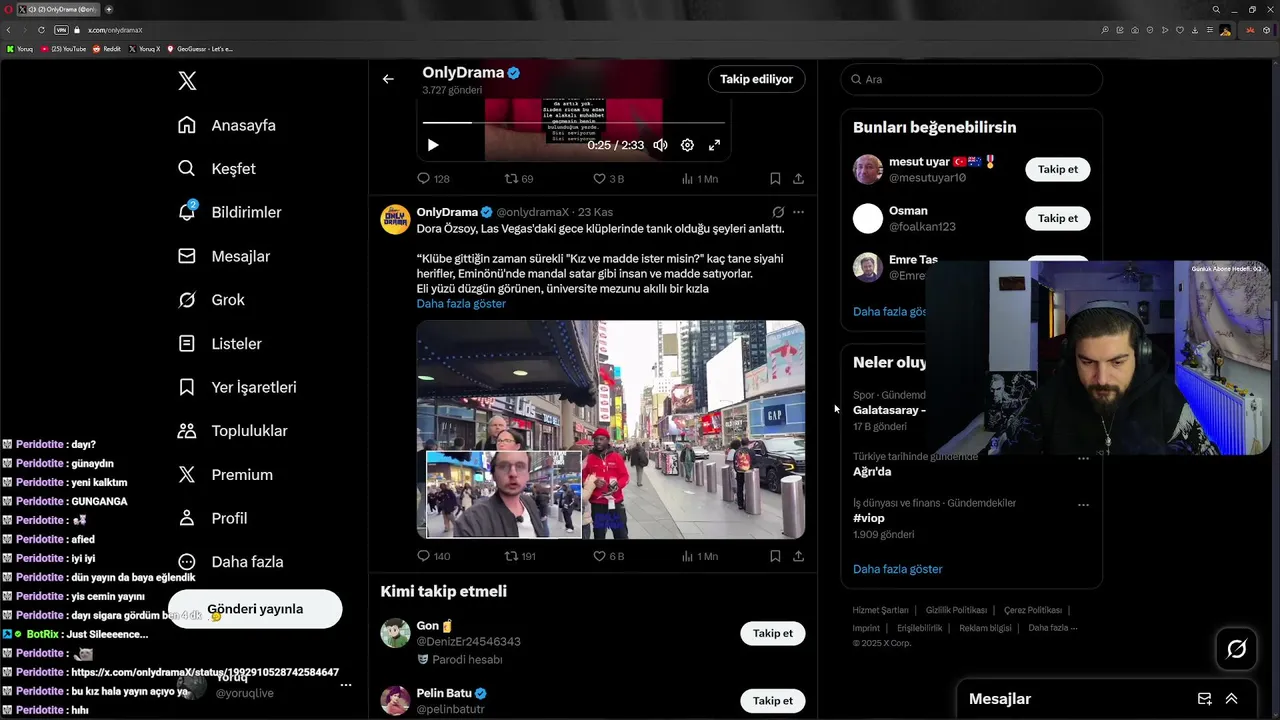1280x720 pixels.
Task: Click Takip ediliyor following button
Action: coord(756,79)
